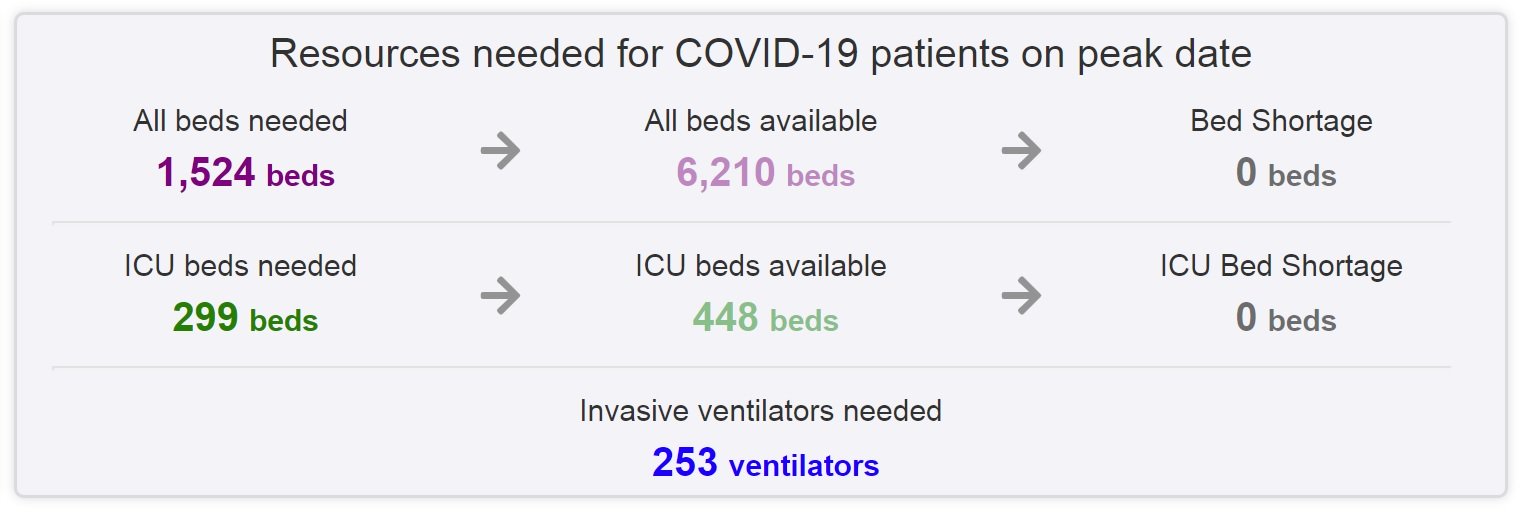Click the All beds available label

[761, 121]
